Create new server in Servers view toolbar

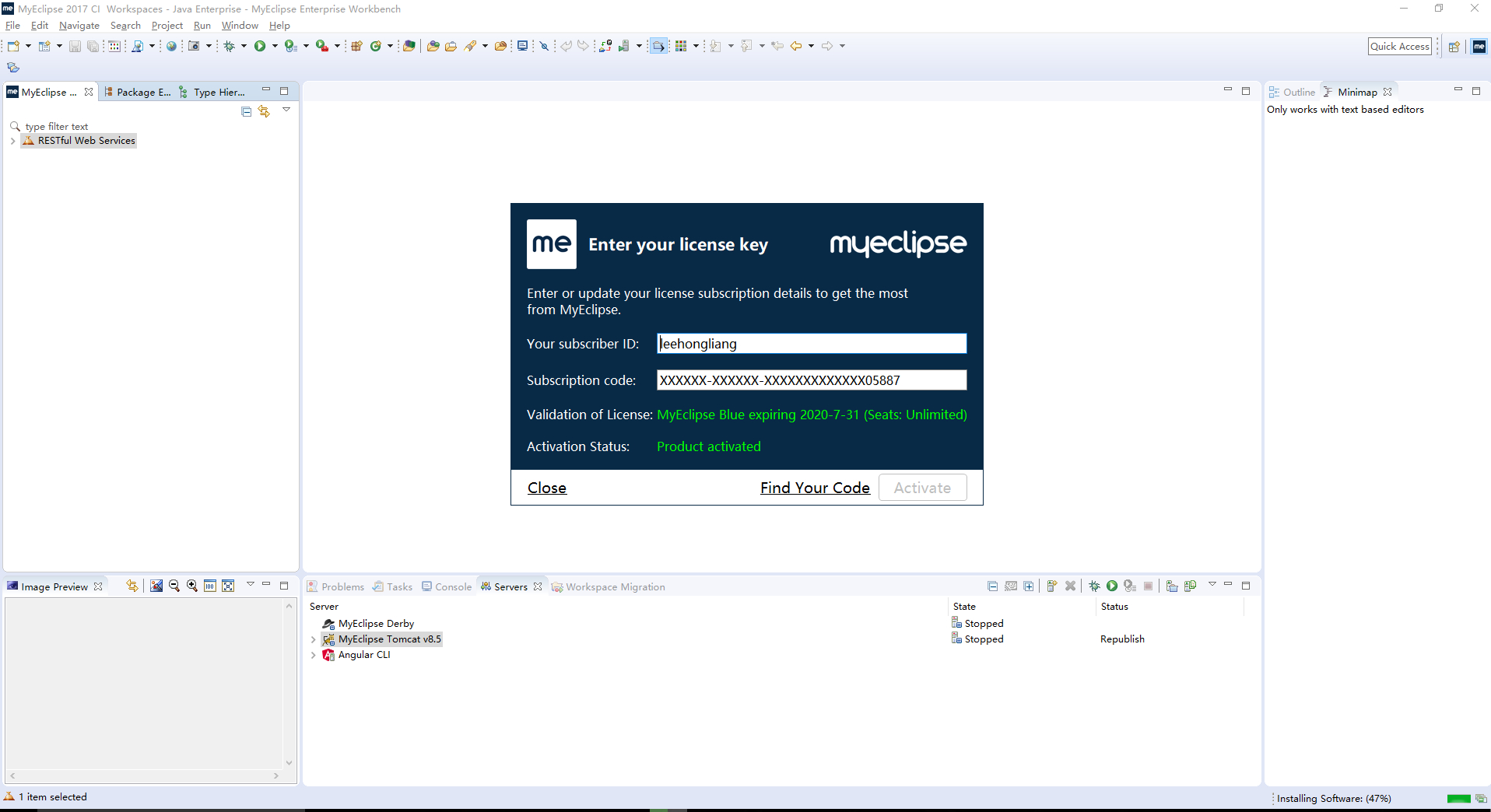tap(1051, 586)
